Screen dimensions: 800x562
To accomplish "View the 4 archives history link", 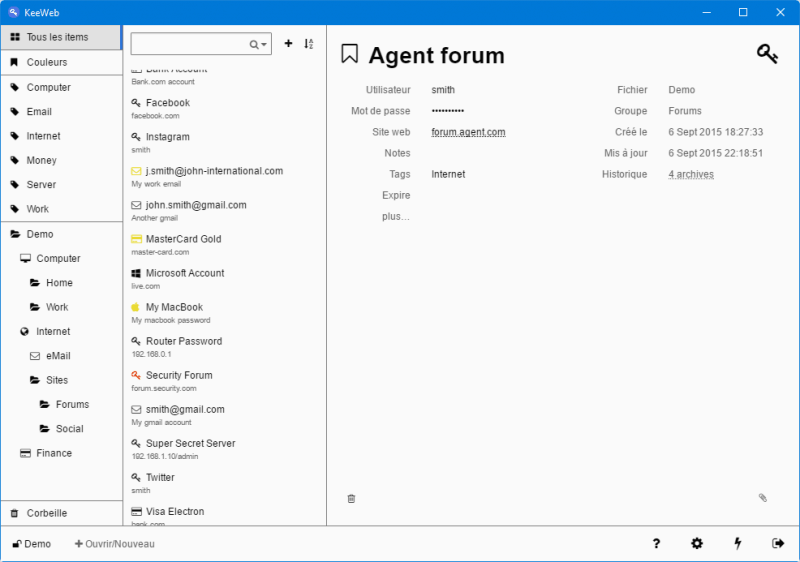I will coord(691,174).
